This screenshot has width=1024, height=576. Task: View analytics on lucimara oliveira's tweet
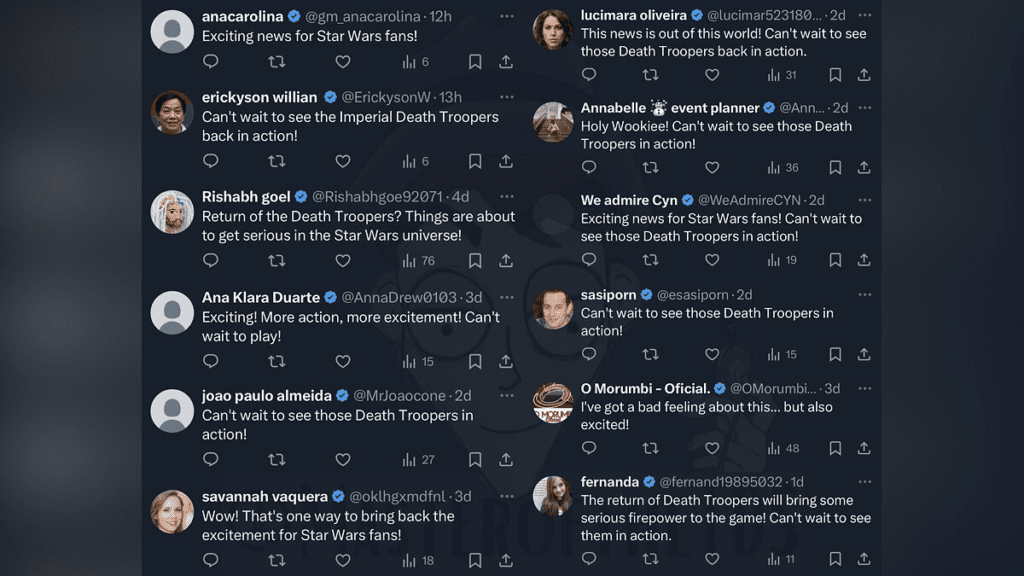[x=782, y=75]
